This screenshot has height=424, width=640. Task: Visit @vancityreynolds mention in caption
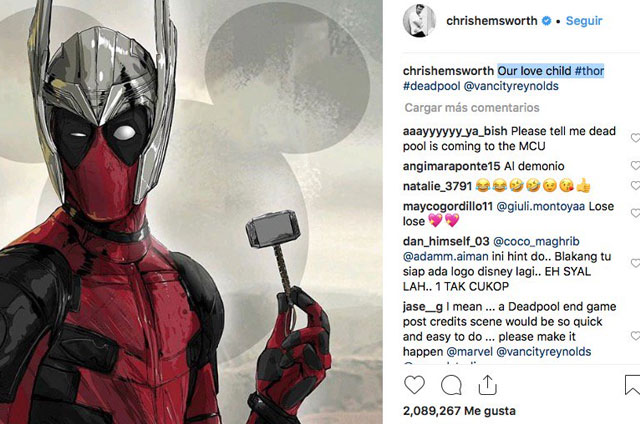(511, 86)
